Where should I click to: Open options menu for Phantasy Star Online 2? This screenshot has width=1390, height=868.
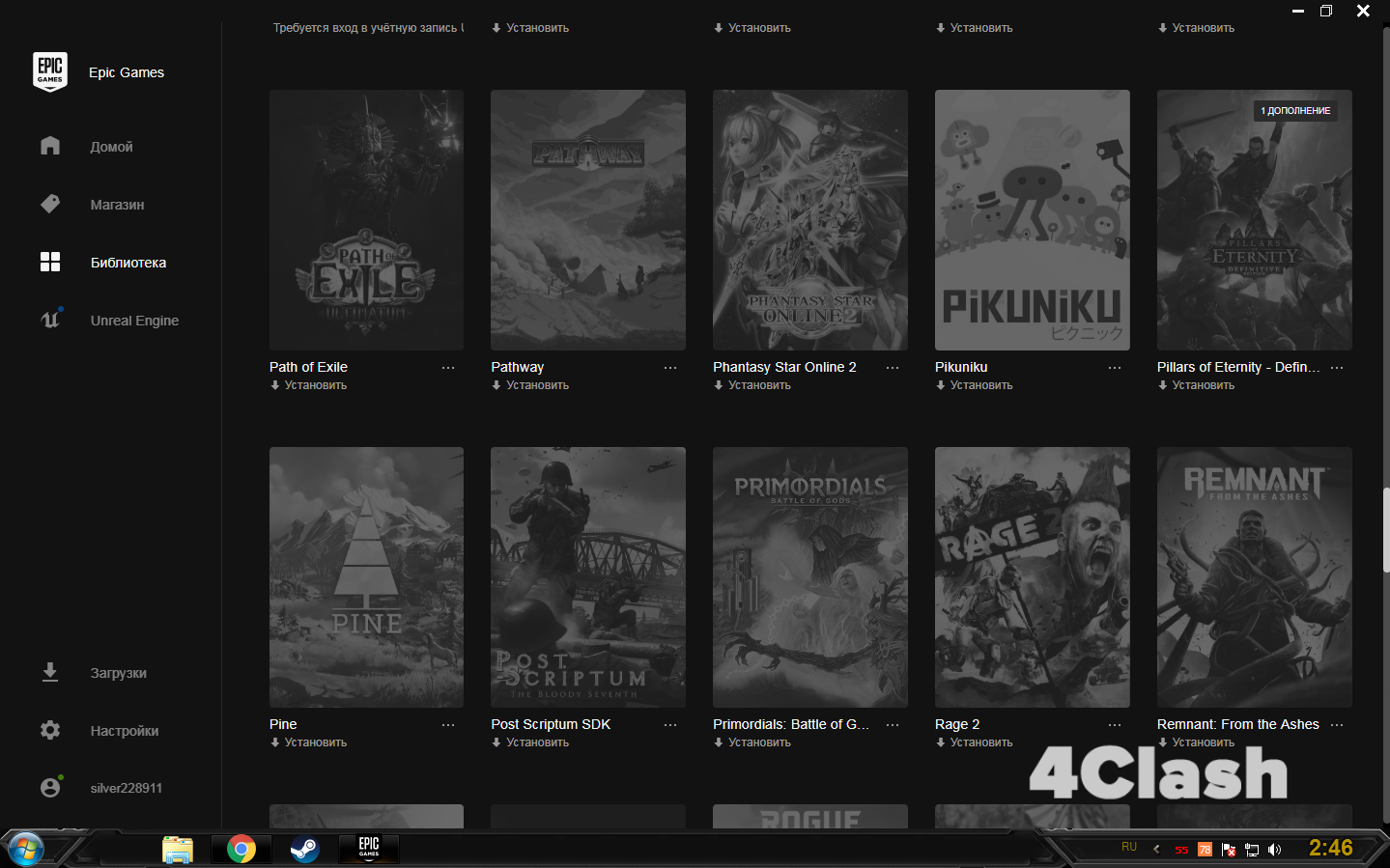pyautogui.click(x=893, y=368)
